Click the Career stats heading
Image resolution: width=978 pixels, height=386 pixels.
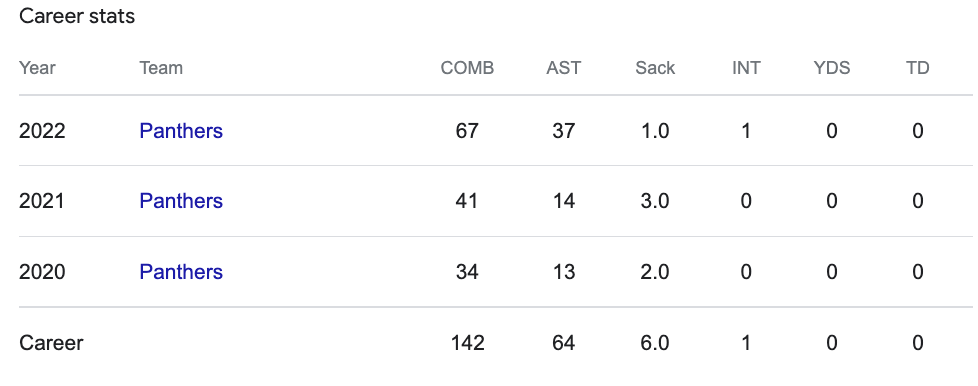(77, 16)
